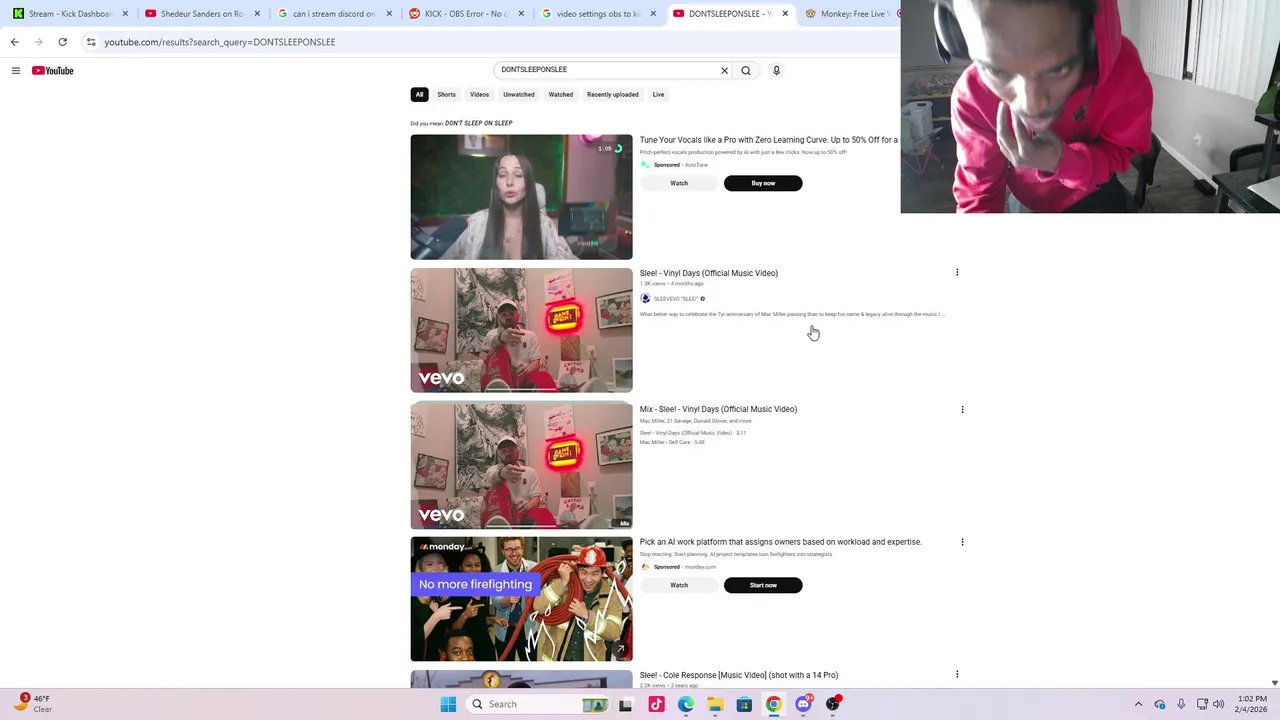Click Watch button on the AutoTune ad

(679, 183)
